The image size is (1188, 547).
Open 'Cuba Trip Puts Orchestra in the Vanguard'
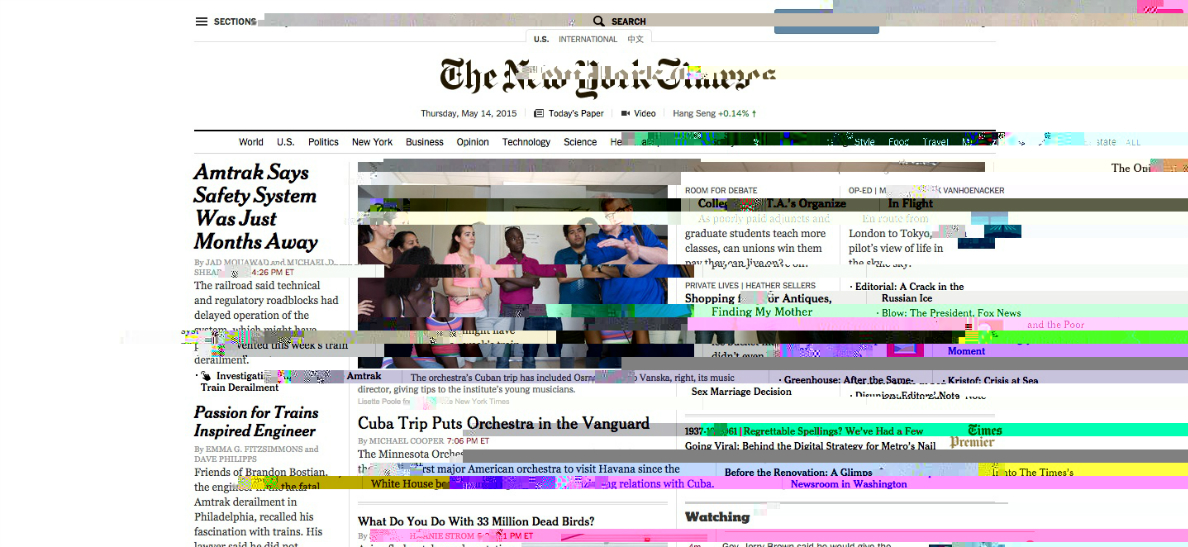[x=504, y=423]
